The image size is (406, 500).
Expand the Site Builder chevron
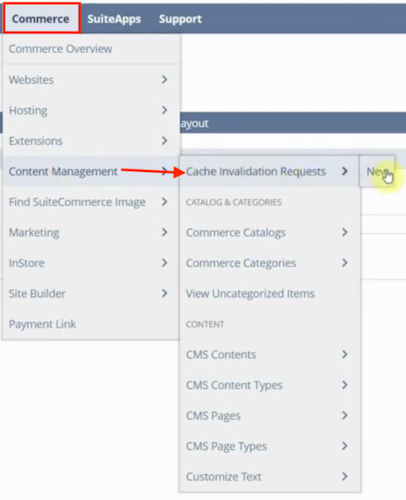tap(164, 293)
